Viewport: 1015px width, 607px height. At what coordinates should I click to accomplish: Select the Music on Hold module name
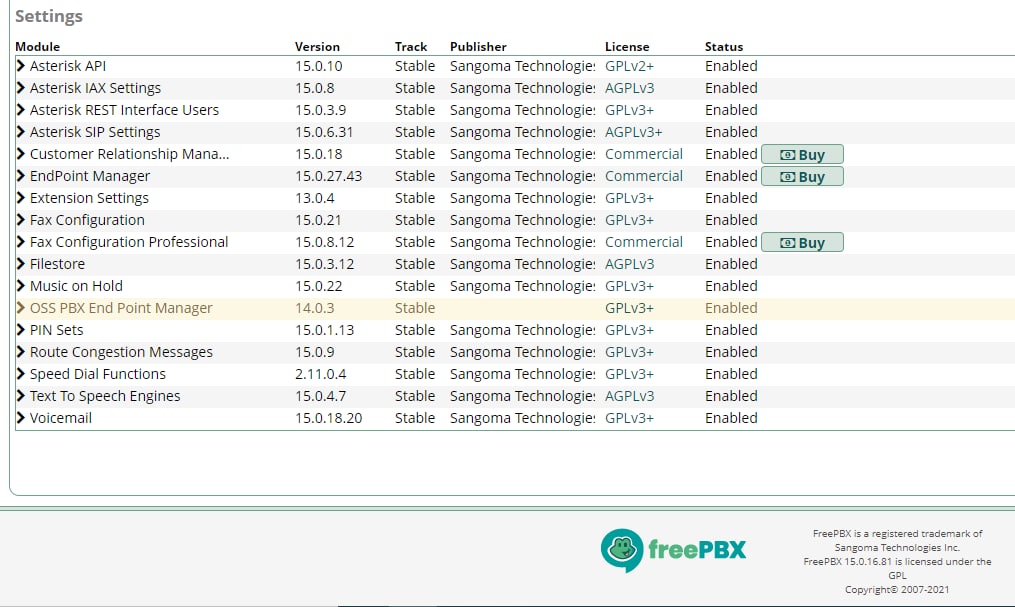76,286
